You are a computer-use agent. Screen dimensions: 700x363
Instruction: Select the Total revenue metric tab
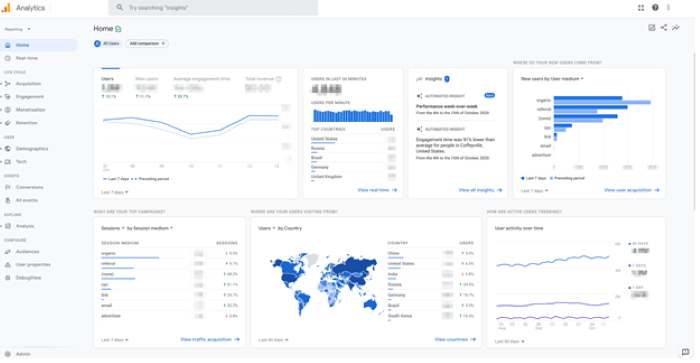(263, 85)
